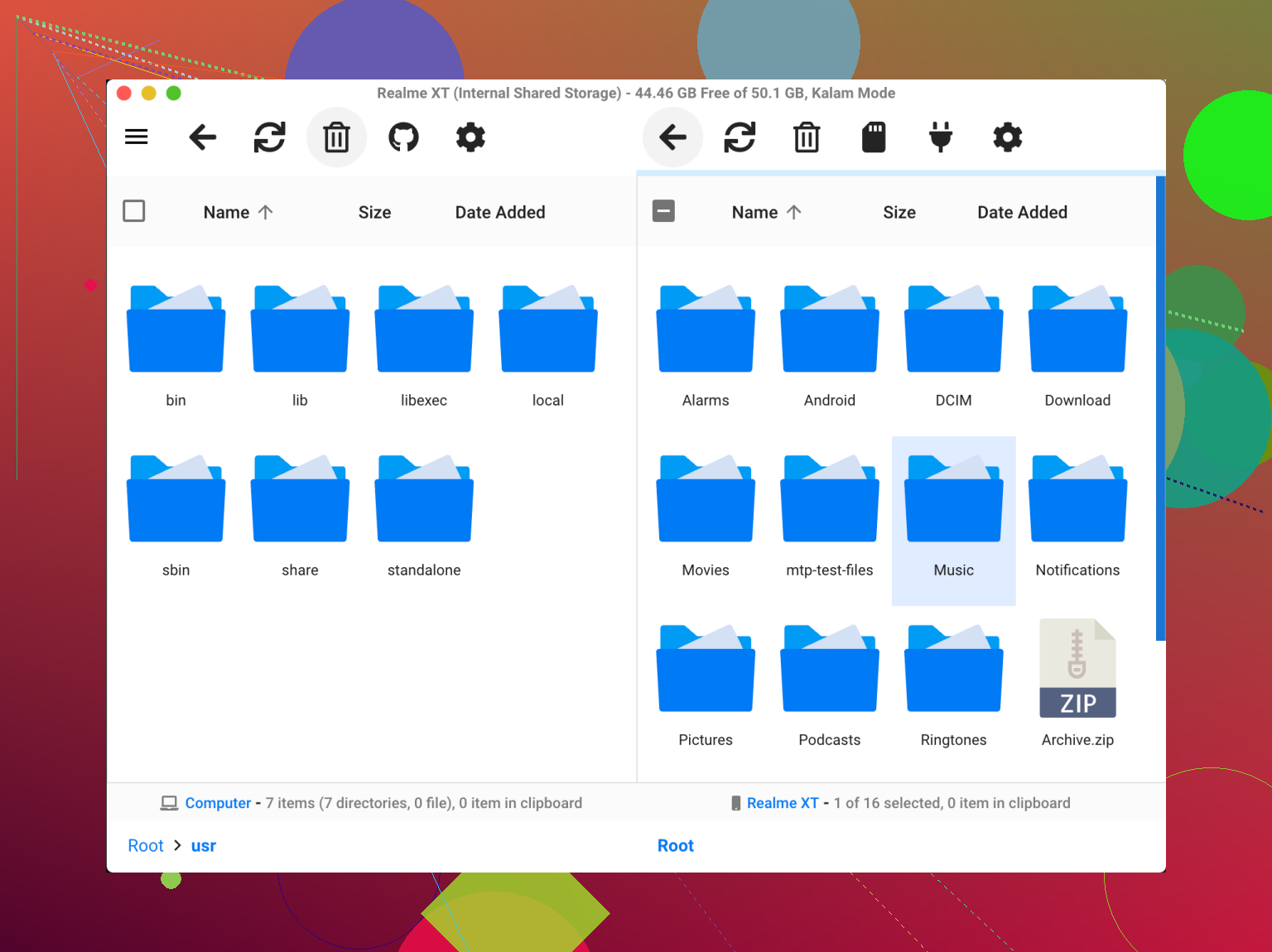Click the Realme XT label in status bar
Screen dimensions: 1272x952
pos(783,803)
